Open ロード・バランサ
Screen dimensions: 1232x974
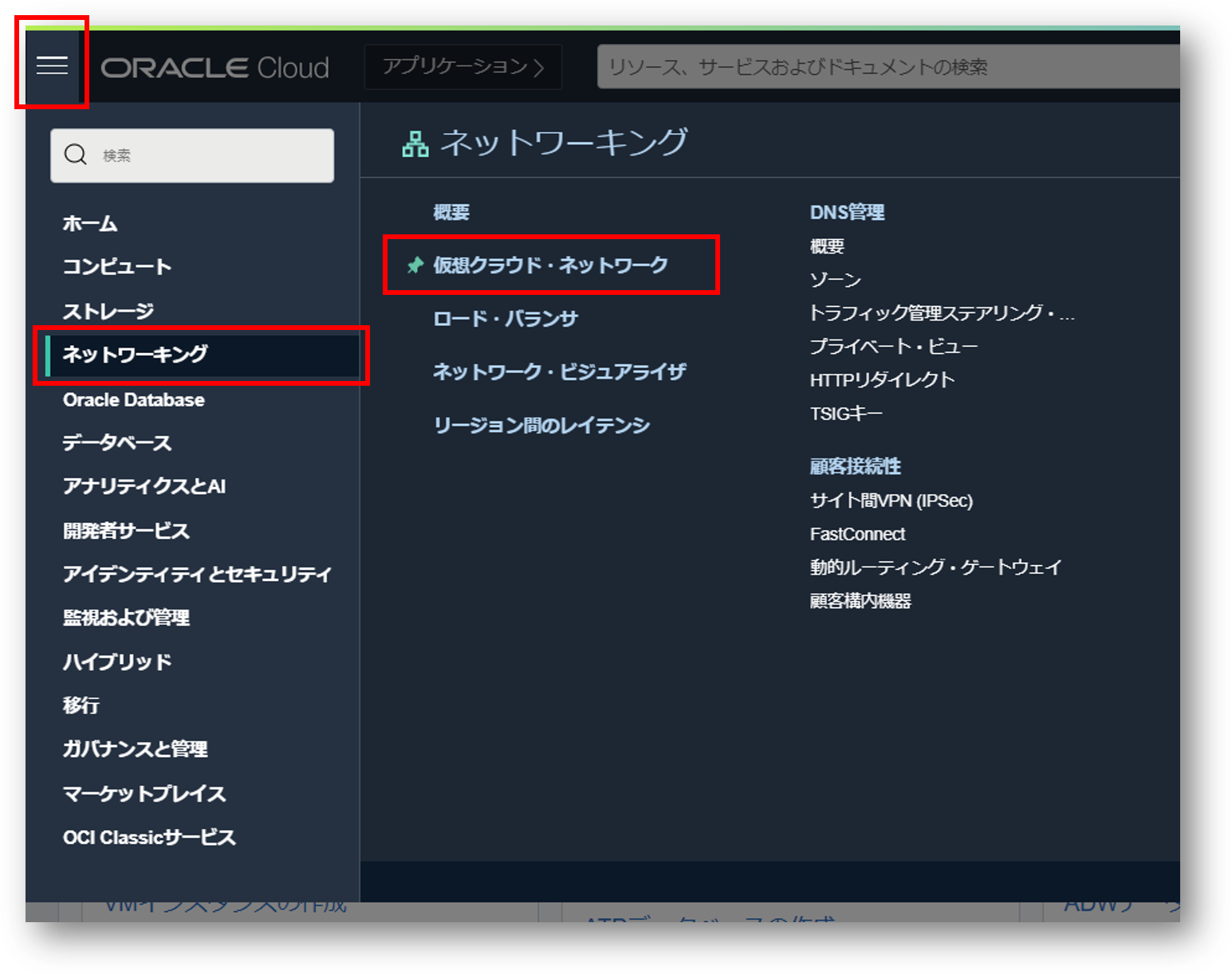[x=503, y=318]
